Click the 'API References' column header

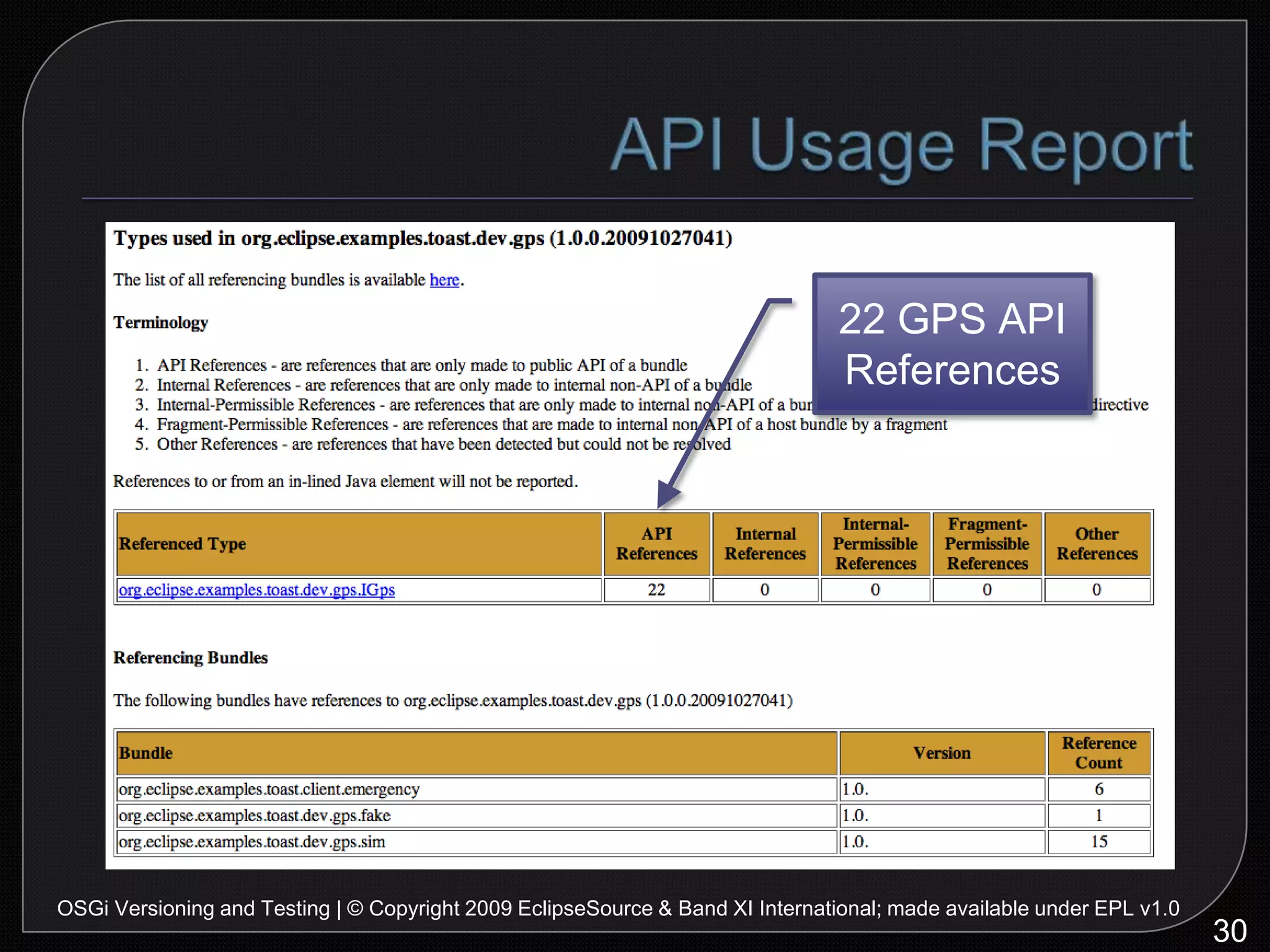657,544
